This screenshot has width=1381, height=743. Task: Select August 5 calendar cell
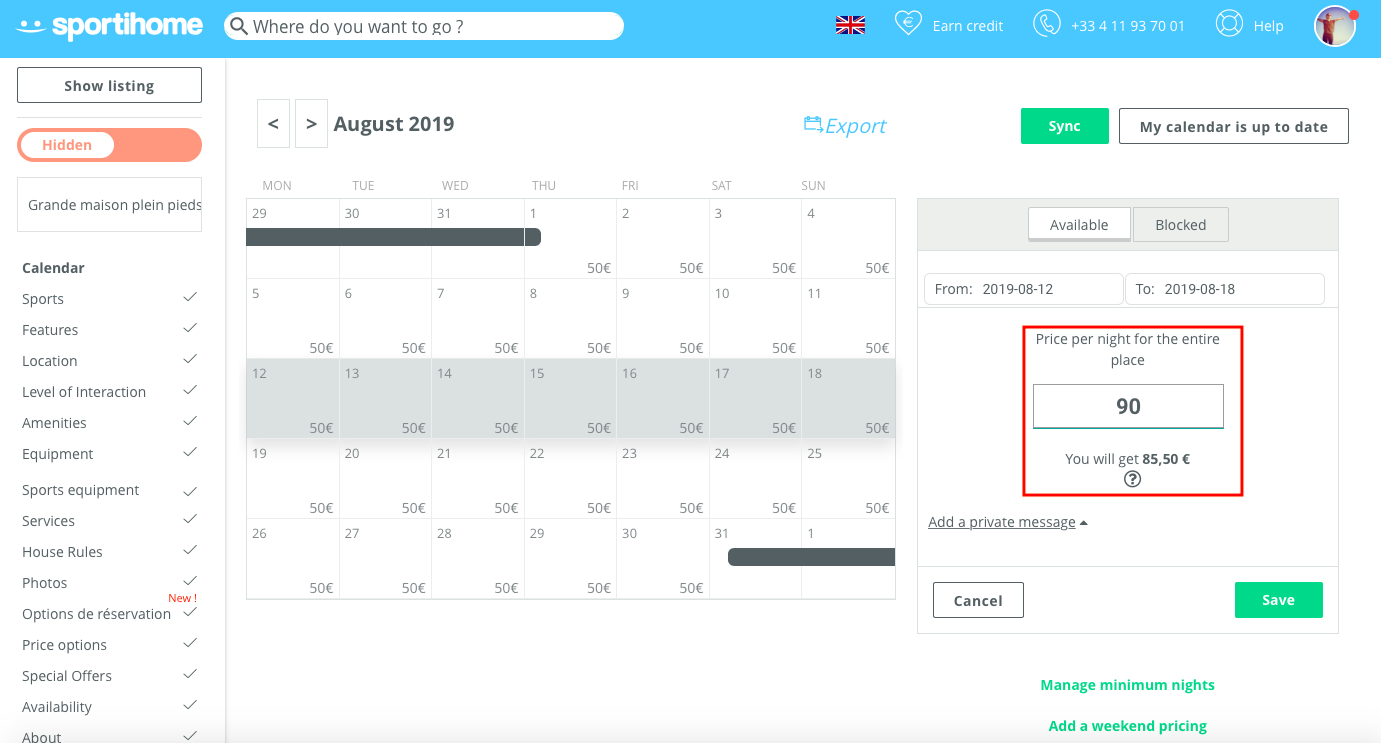(293, 319)
